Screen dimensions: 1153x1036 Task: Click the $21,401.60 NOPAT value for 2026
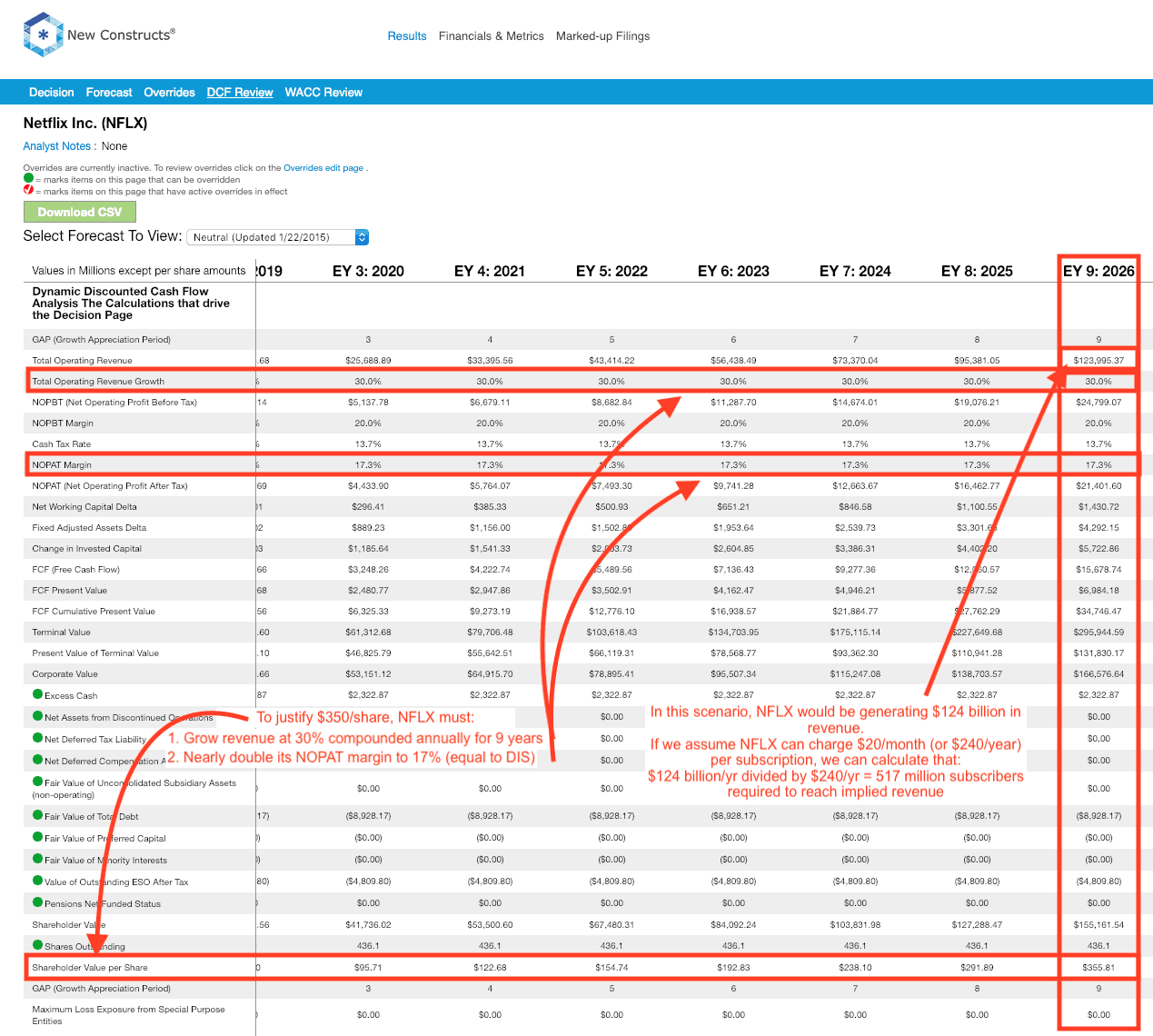(x=1099, y=486)
